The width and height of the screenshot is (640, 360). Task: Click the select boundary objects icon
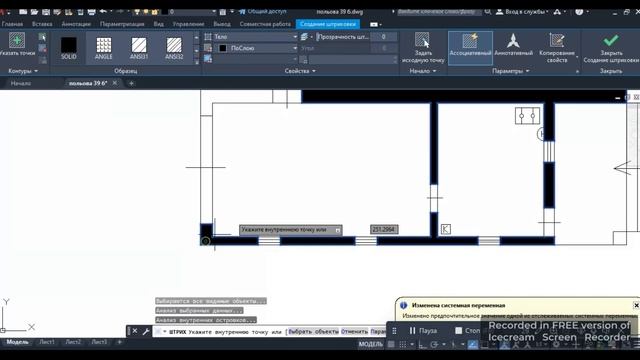point(42,37)
